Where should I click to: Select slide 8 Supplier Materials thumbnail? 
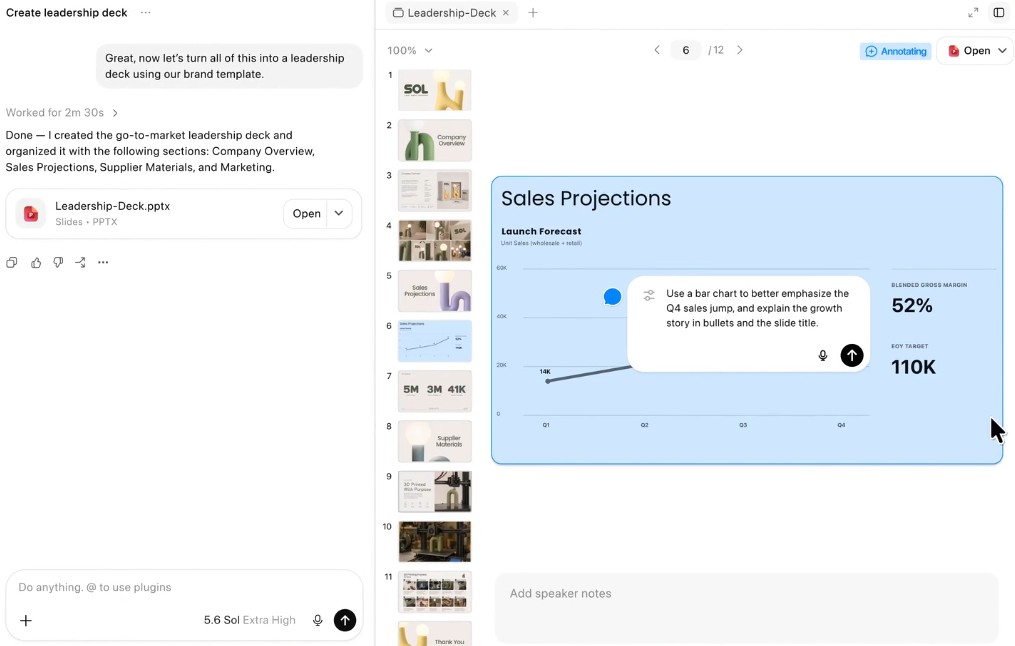click(x=434, y=441)
